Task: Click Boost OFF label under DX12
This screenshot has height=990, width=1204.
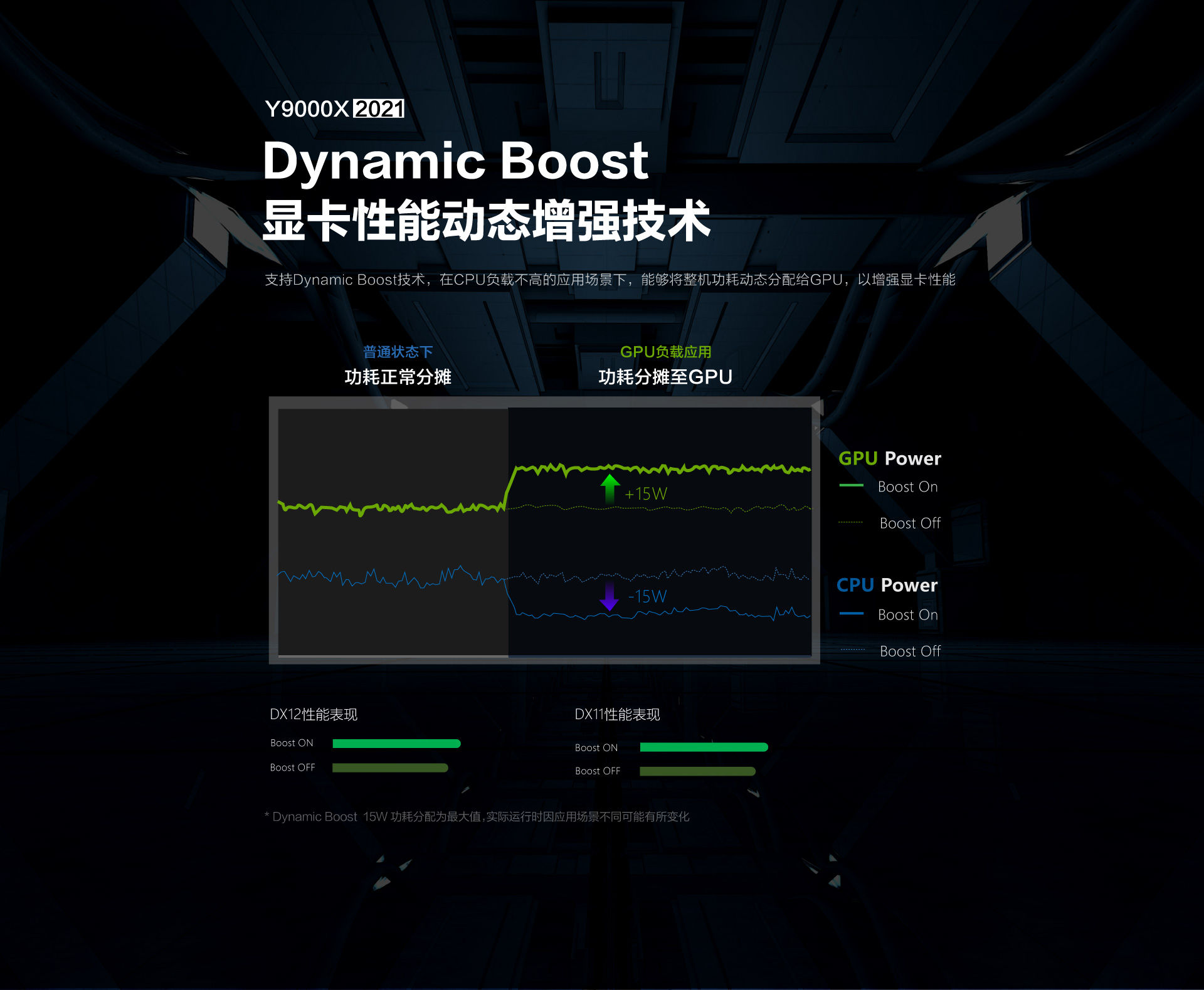Action: [292, 767]
